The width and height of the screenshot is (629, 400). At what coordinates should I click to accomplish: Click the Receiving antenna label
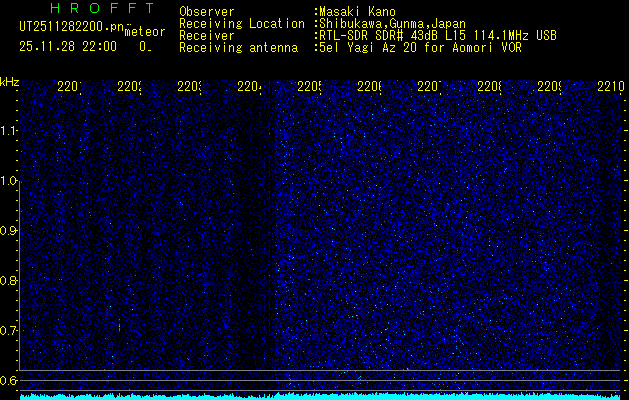pyautogui.click(x=238, y=48)
